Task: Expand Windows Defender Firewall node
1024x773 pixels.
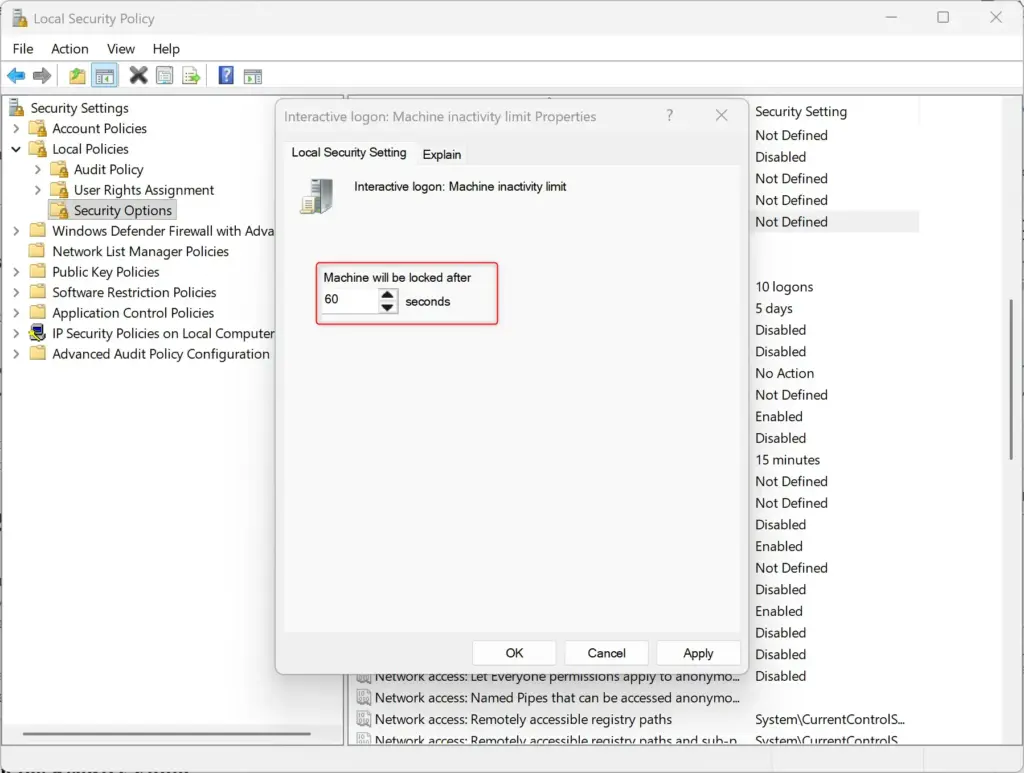Action: point(16,231)
